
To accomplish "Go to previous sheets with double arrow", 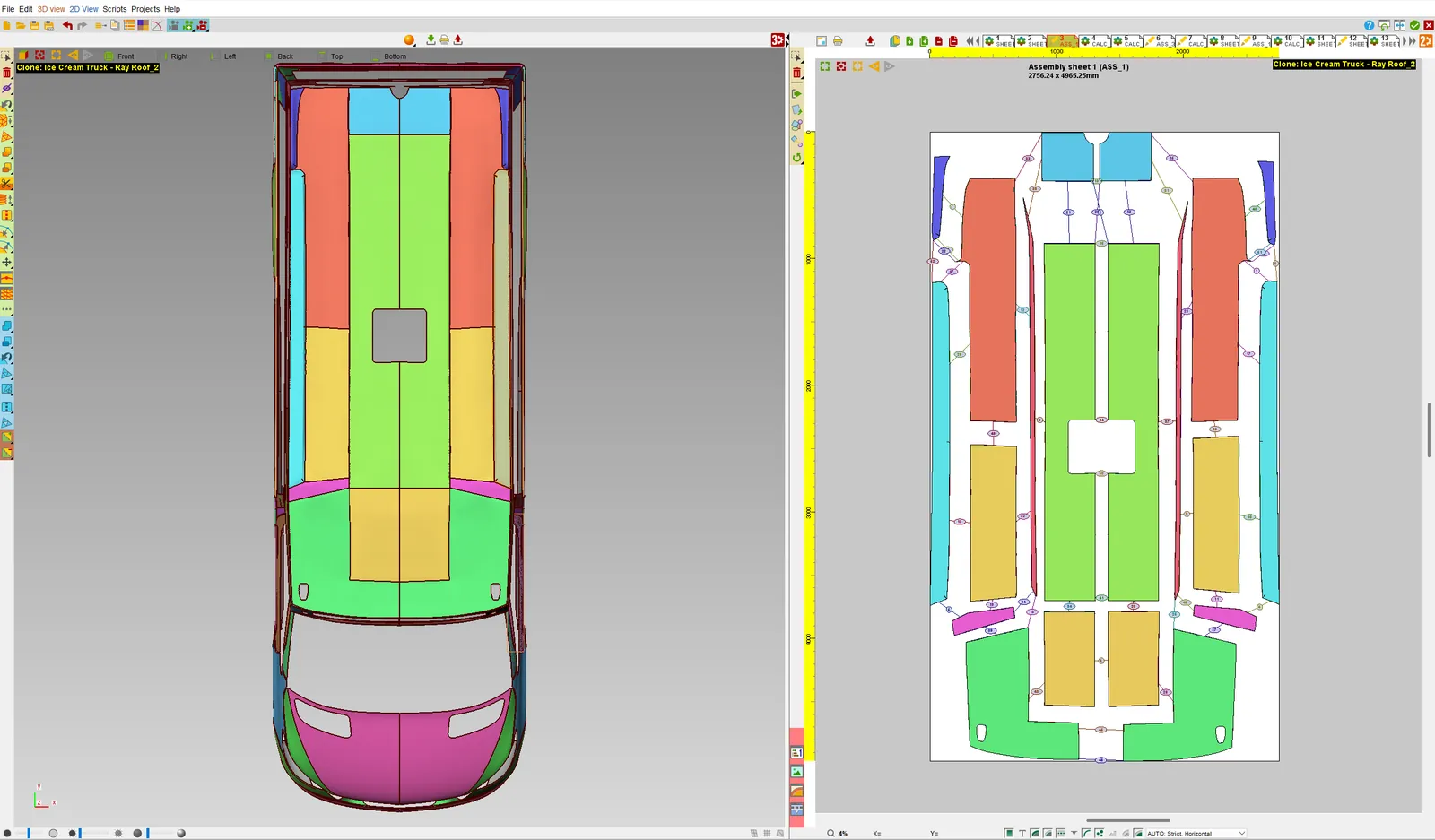I will pos(969,41).
